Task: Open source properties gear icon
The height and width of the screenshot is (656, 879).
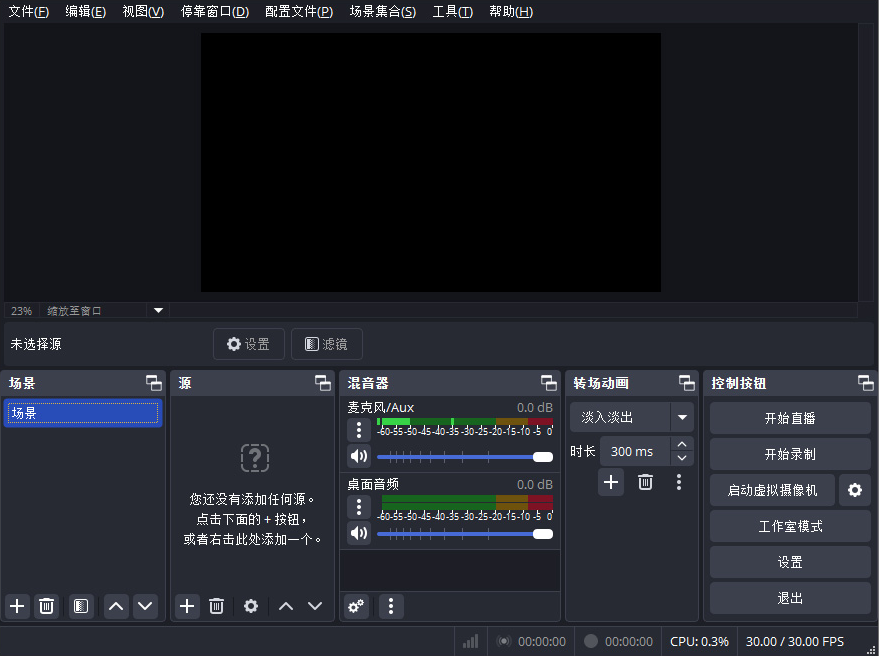Action: 250,606
